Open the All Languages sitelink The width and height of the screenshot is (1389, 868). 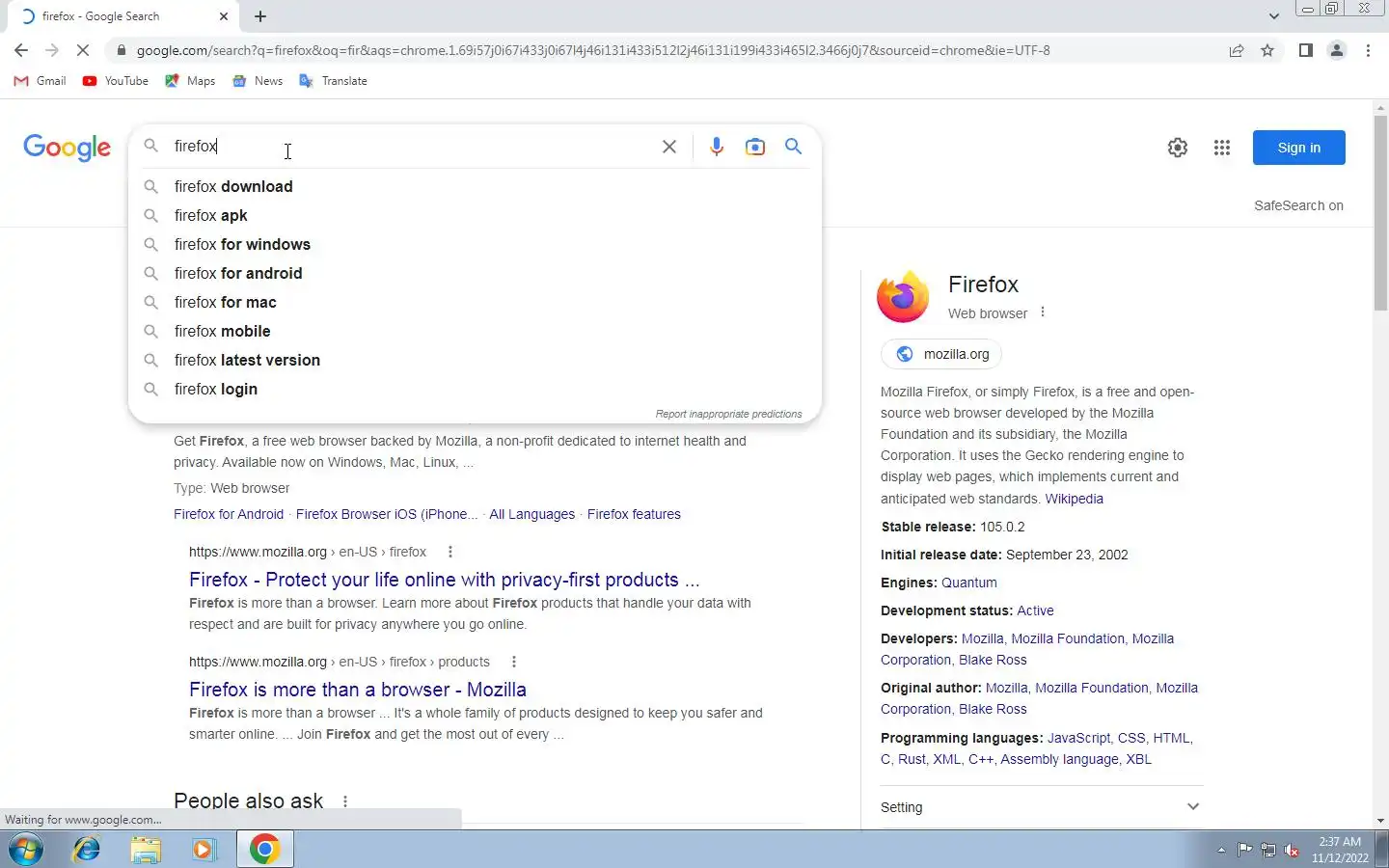point(531,514)
